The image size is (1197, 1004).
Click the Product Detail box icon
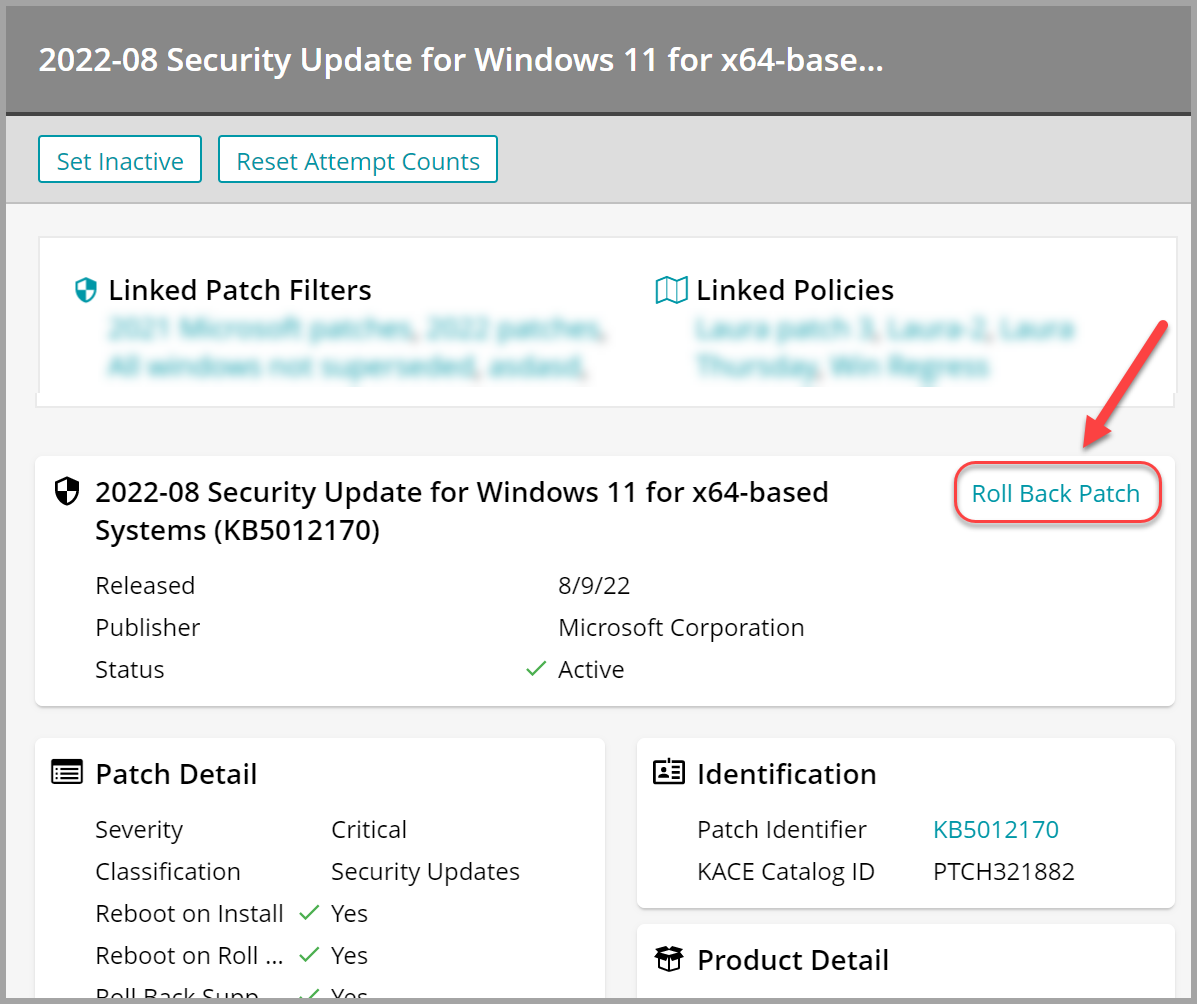coord(668,960)
